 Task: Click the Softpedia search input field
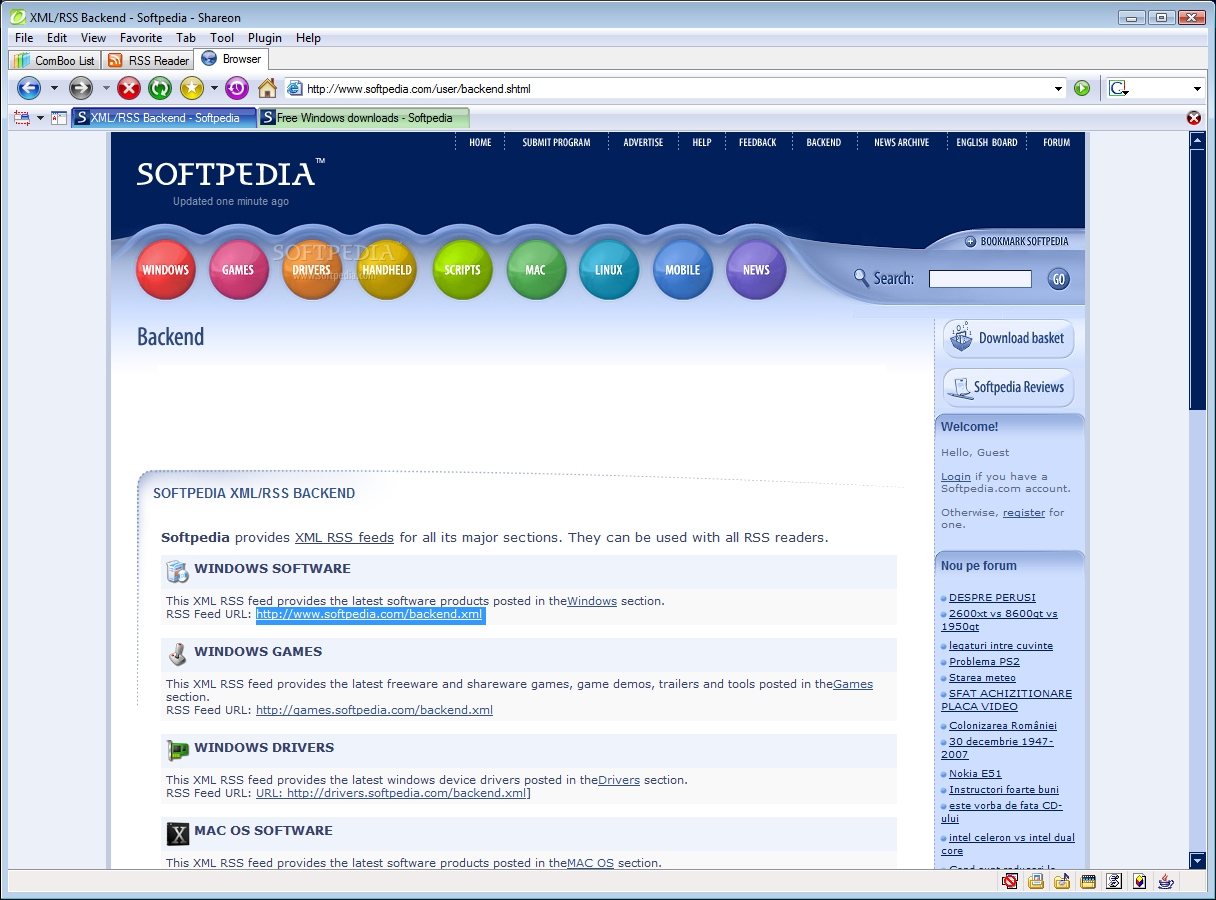(980, 279)
